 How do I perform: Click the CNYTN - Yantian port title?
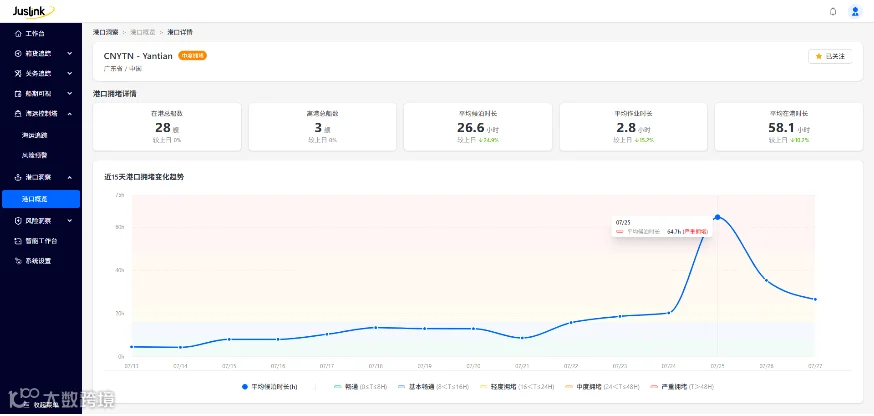[138, 56]
